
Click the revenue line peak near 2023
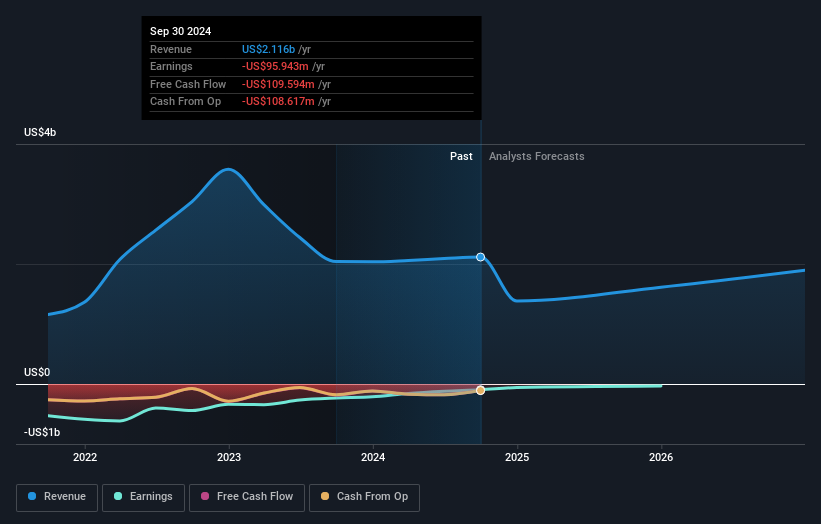coord(228,169)
